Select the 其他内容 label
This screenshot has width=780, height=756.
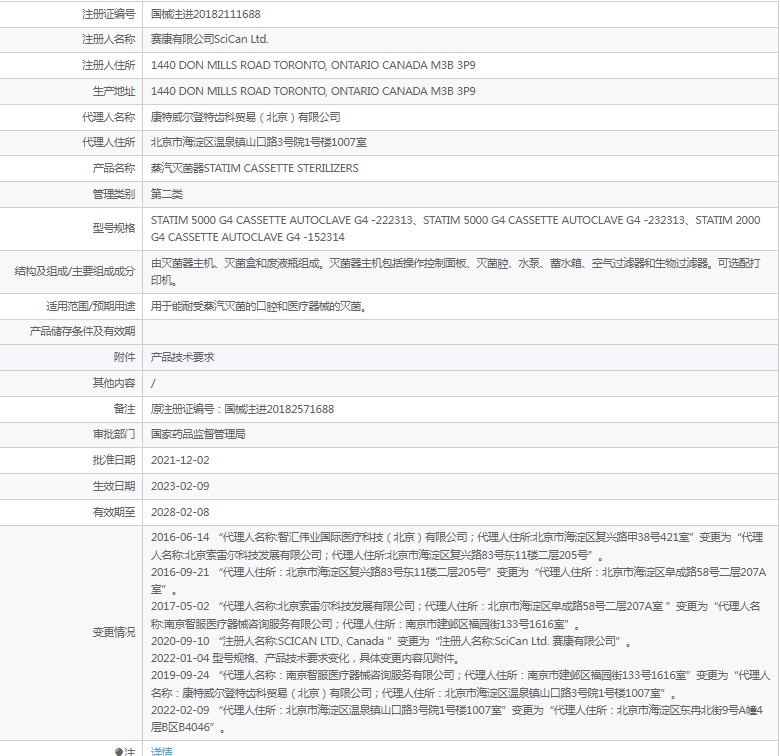pyautogui.click(x=113, y=383)
